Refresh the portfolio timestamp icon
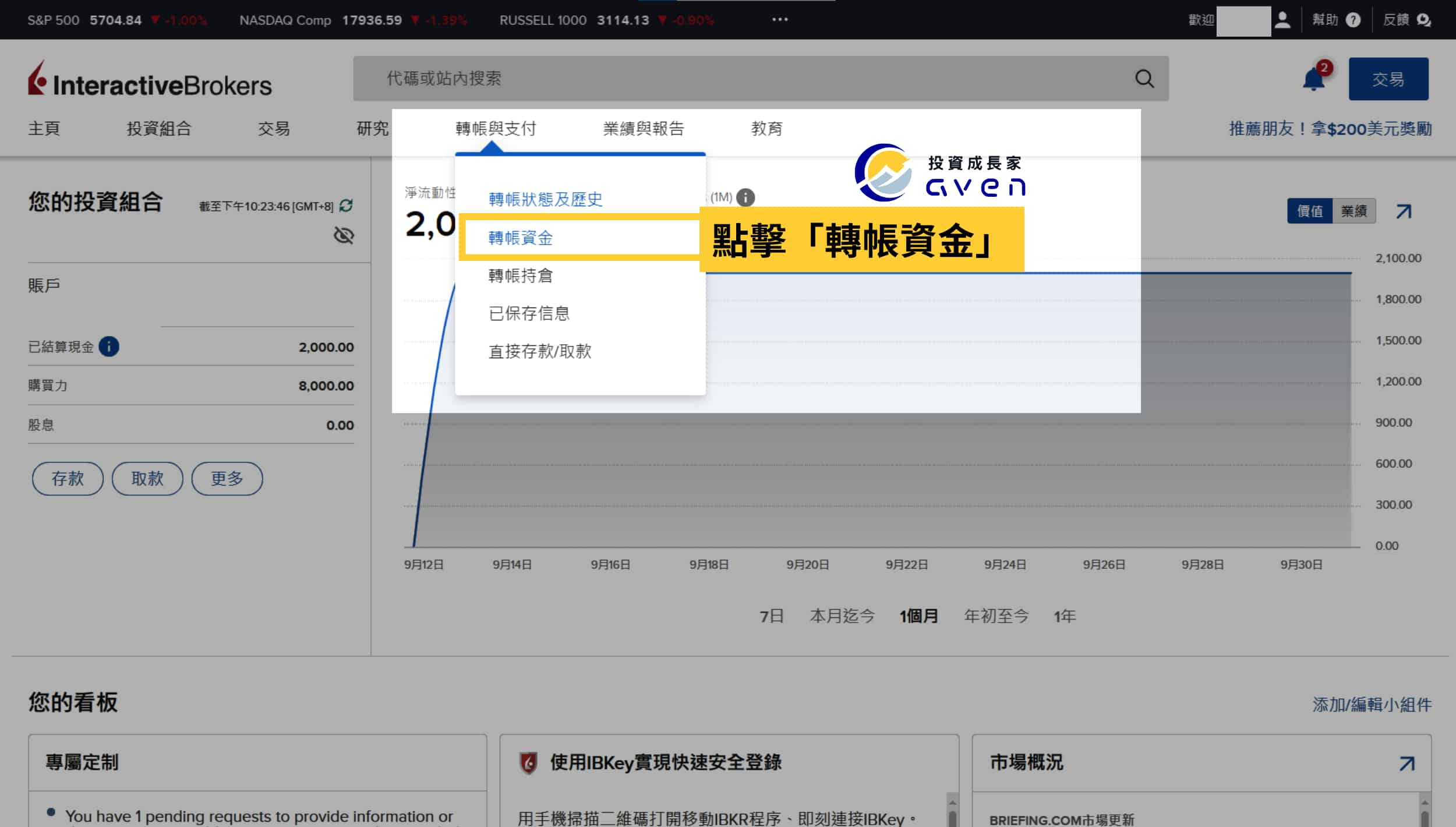The height and width of the screenshot is (827, 1456). click(x=346, y=206)
